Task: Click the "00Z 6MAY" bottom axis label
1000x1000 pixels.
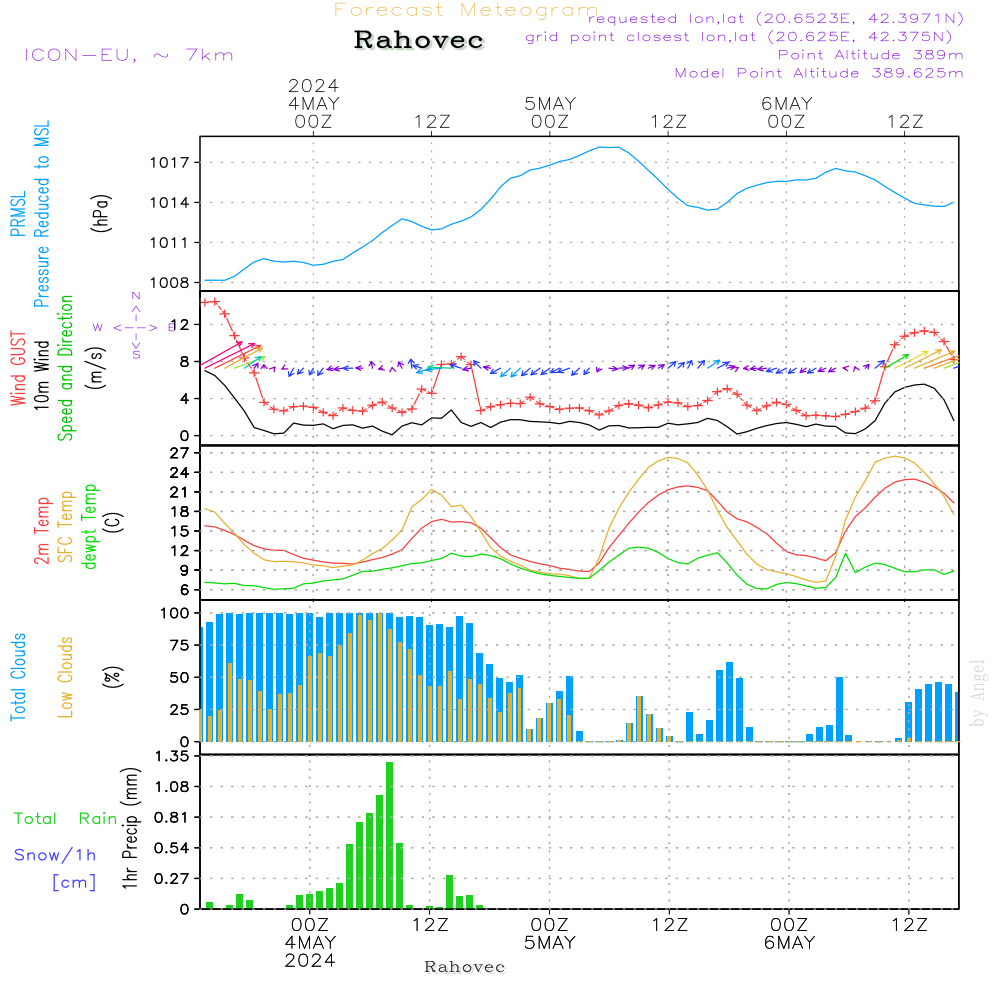Action: point(790,934)
